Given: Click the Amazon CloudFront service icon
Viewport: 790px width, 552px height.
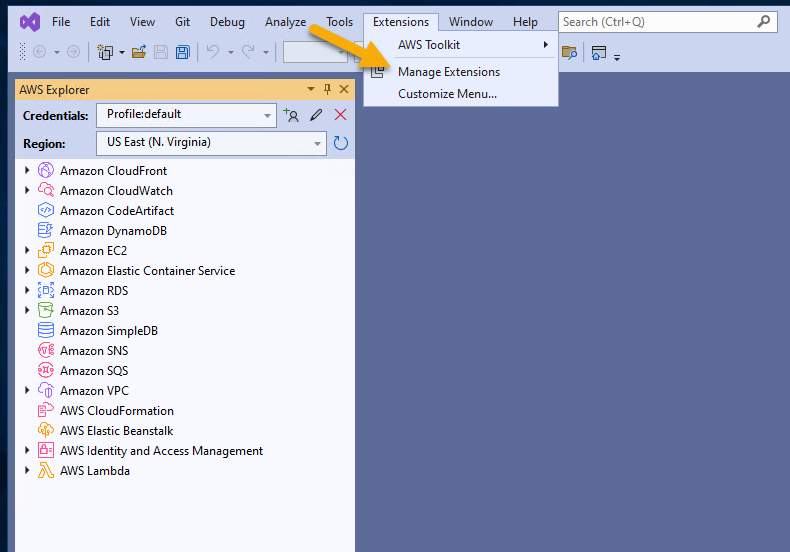Looking at the screenshot, I should click(x=46, y=170).
